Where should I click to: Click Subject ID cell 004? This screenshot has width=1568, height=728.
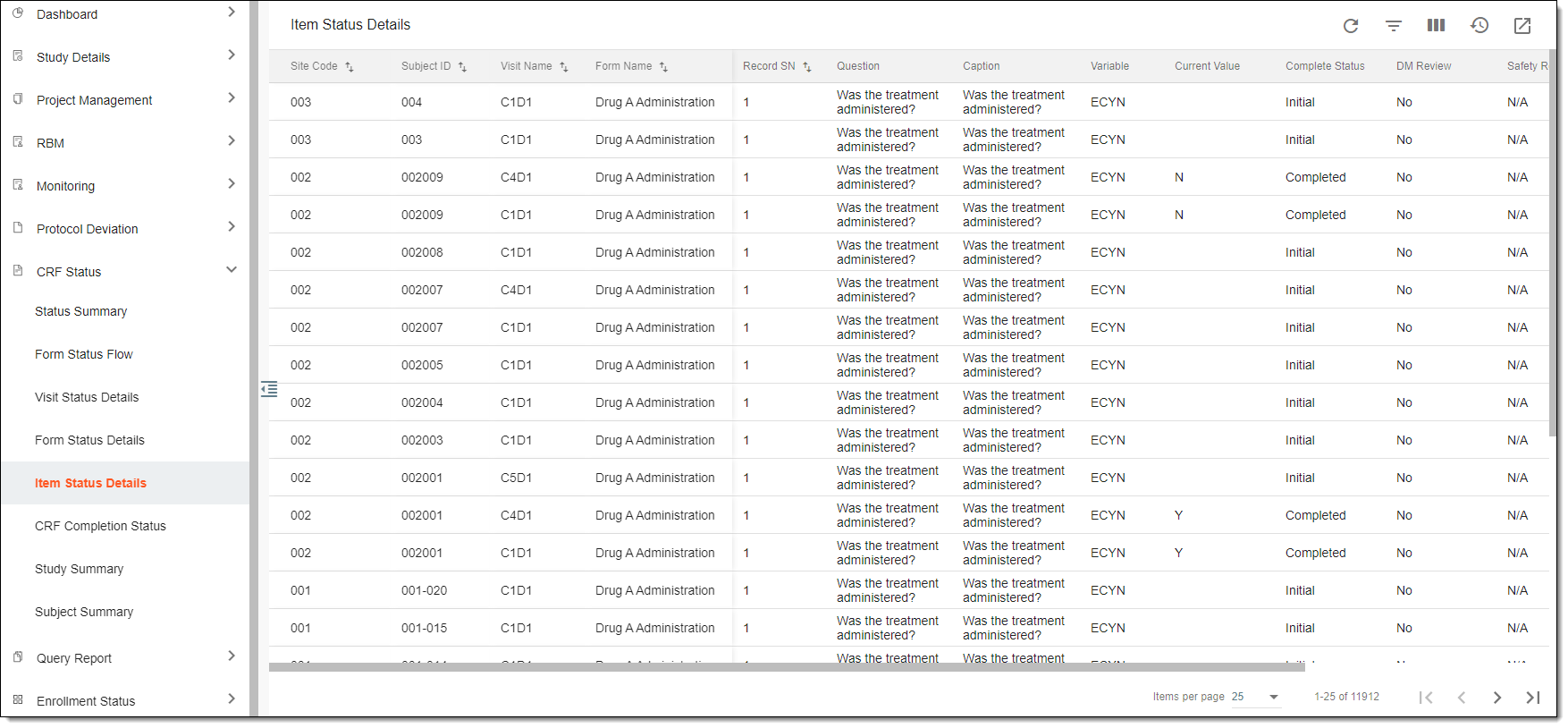[411, 102]
